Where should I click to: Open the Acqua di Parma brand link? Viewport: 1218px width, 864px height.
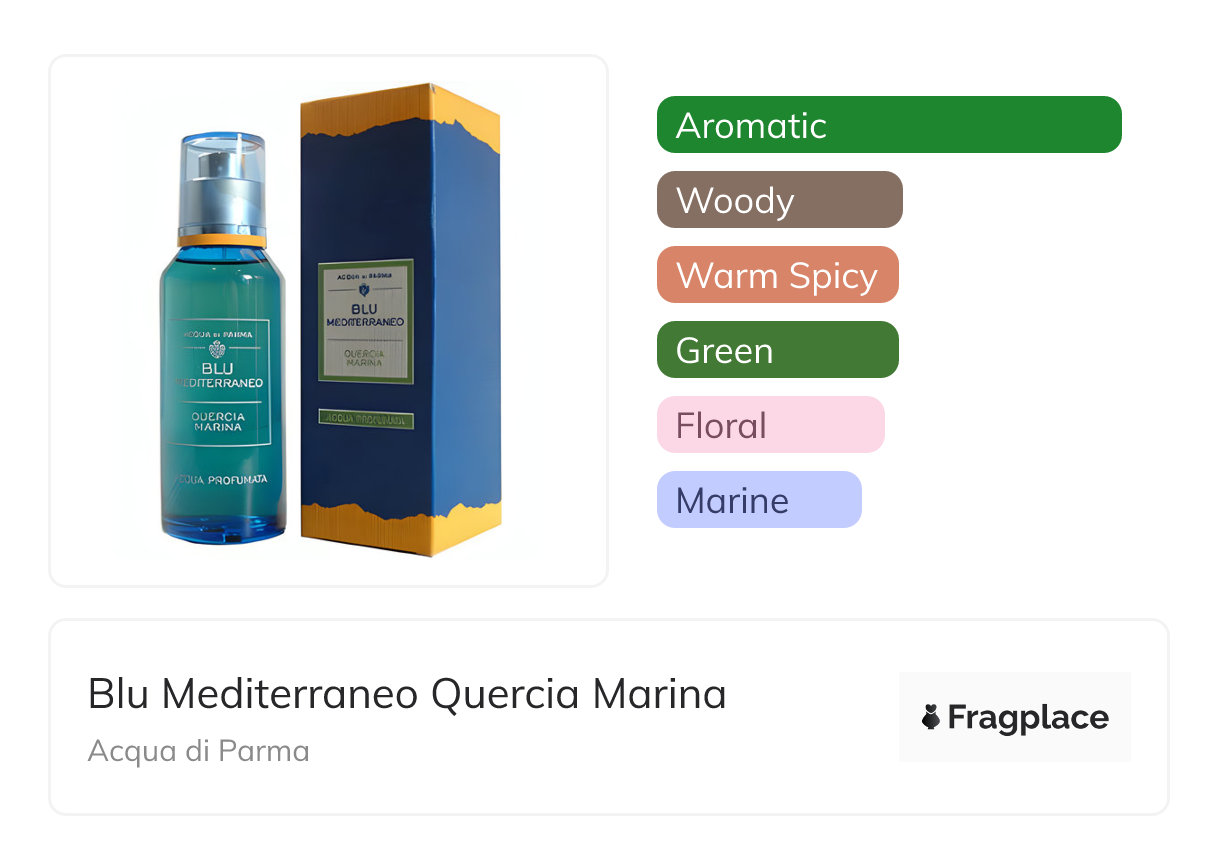pos(199,751)
